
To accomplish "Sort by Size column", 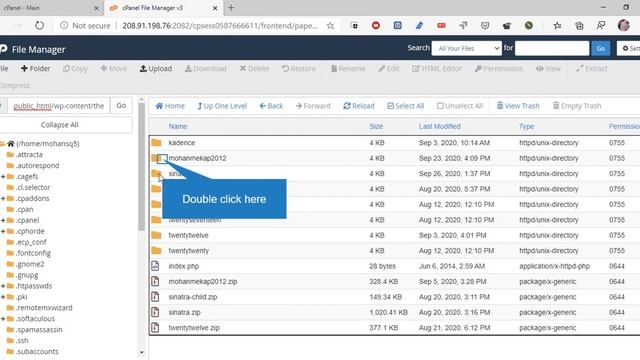I will tap(376, 127).
